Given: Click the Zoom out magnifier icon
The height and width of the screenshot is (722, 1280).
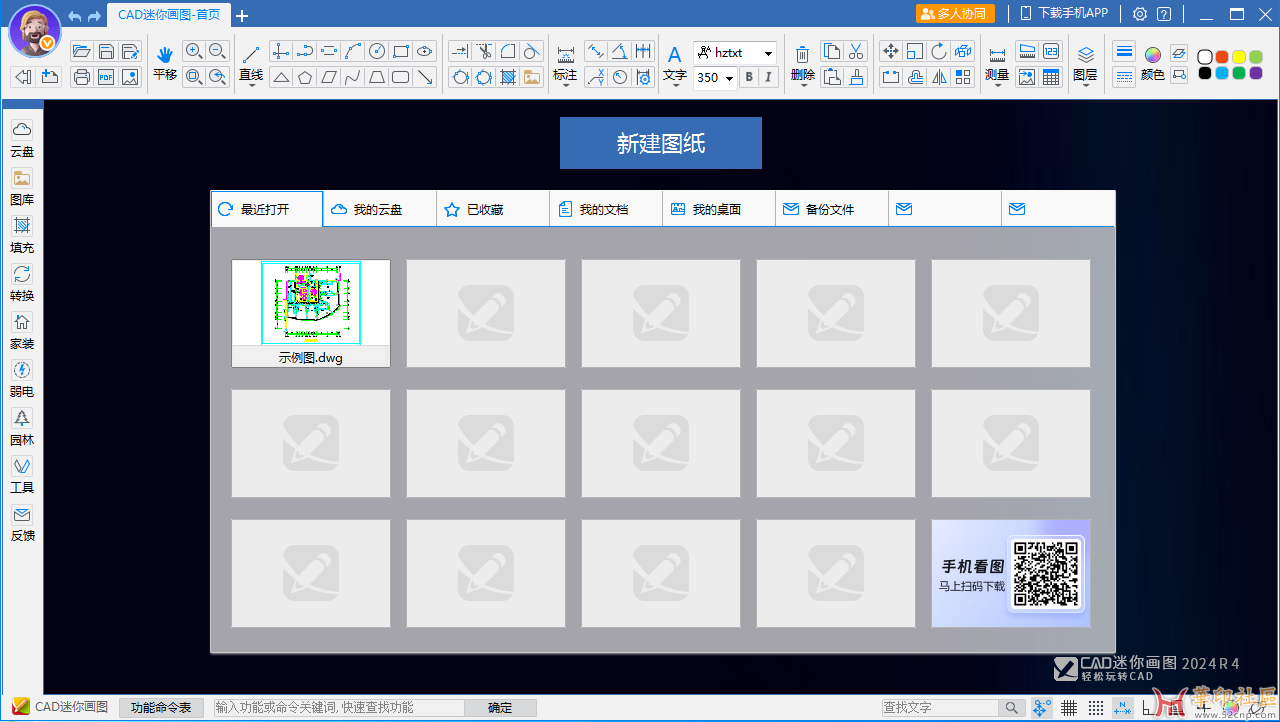Looking at the screenshot, I should 218,51.
